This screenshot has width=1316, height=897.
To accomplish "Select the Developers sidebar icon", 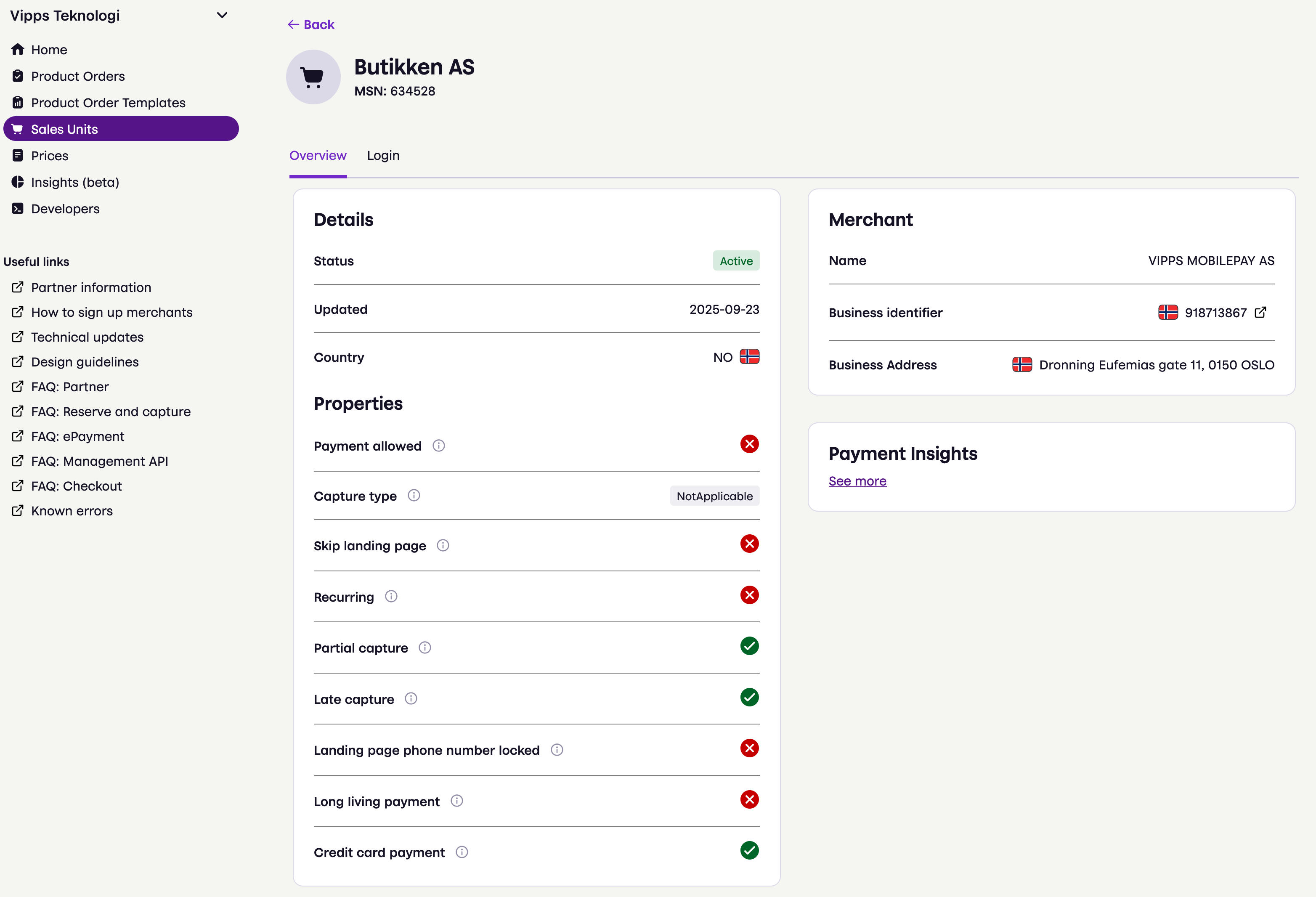I will pyautogui.click(x=18, y=208).
